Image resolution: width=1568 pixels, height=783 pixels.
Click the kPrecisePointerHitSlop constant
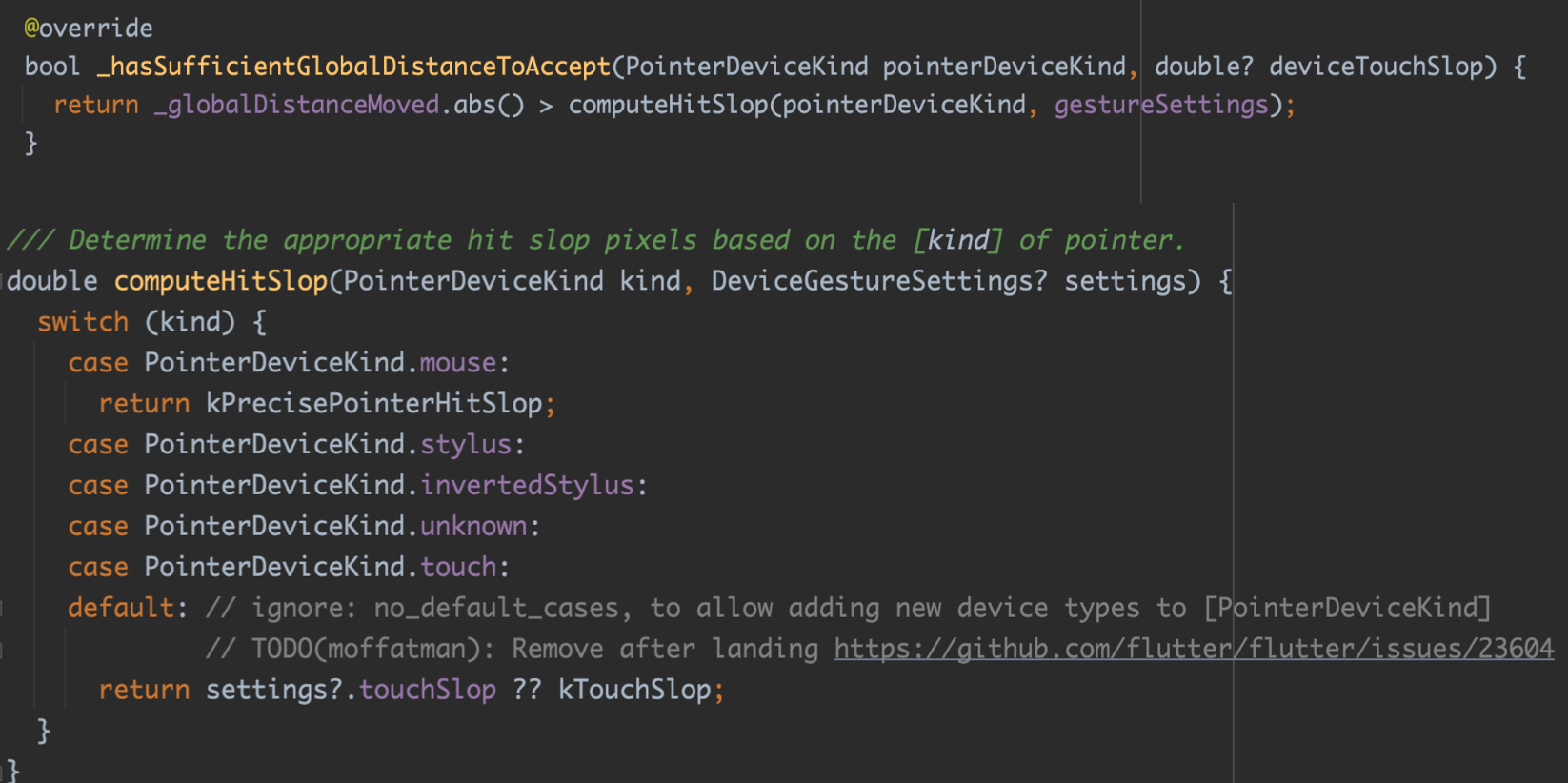pyautogui.click(x=373, y=404)
